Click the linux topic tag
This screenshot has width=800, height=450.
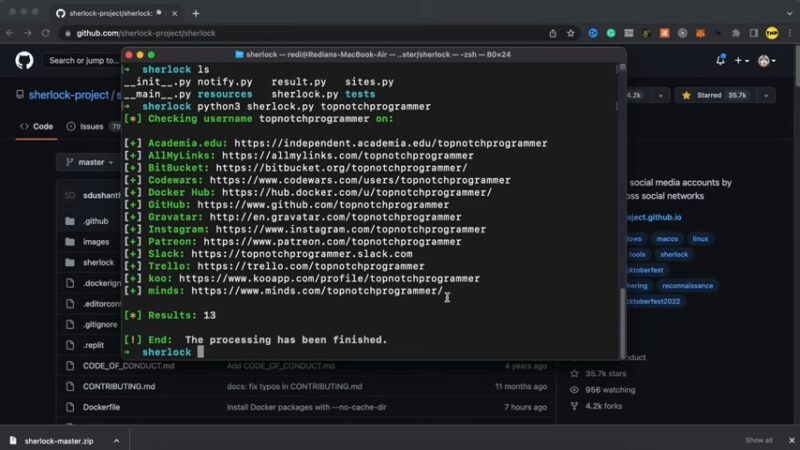(x=700, y=239)
